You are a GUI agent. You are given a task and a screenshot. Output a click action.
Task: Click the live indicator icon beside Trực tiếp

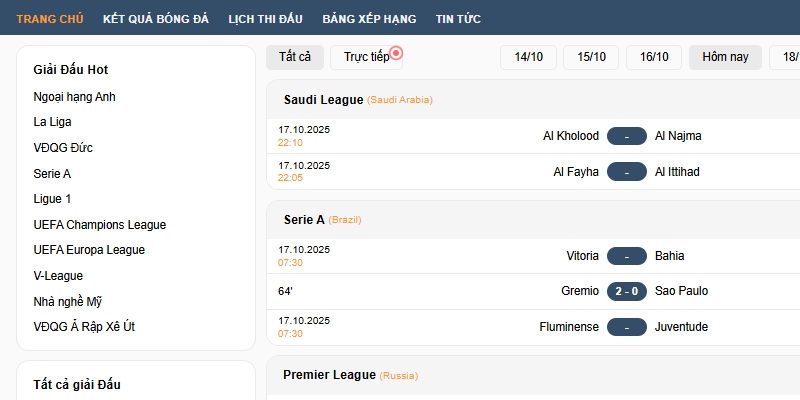[x=396, y=52]
